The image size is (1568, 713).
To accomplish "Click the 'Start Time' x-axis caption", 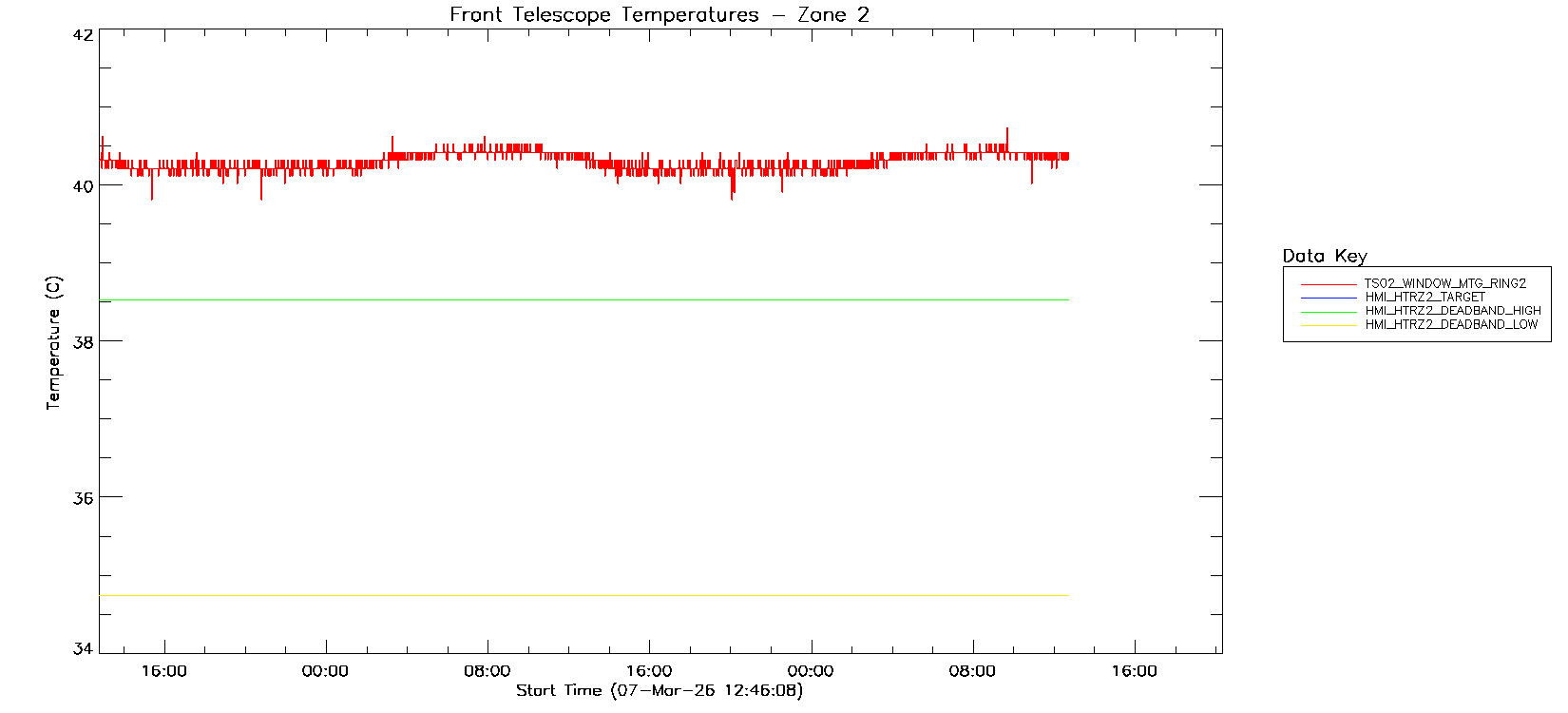I will pyautogui.click(x=659, y=690).
